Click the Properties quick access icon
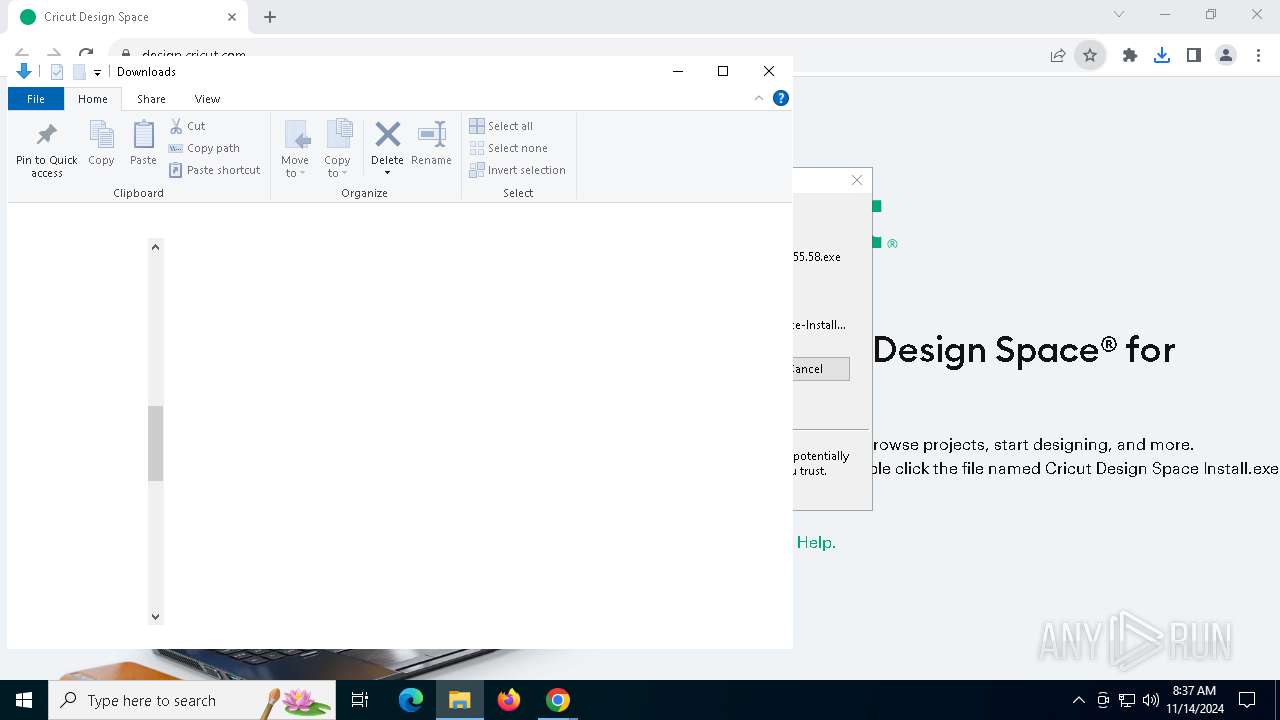Screen dimensions: 1280x720 (x=57, y=72)
